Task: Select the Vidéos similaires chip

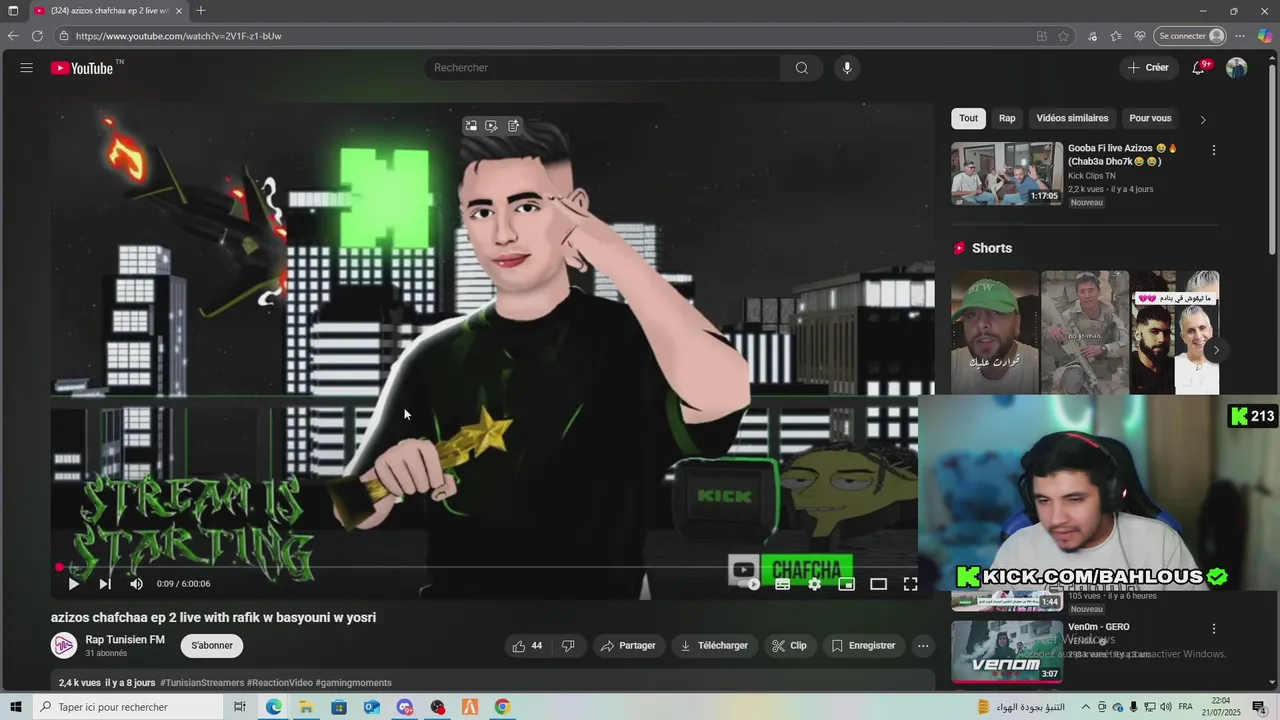Action: tap(1072, 118)
